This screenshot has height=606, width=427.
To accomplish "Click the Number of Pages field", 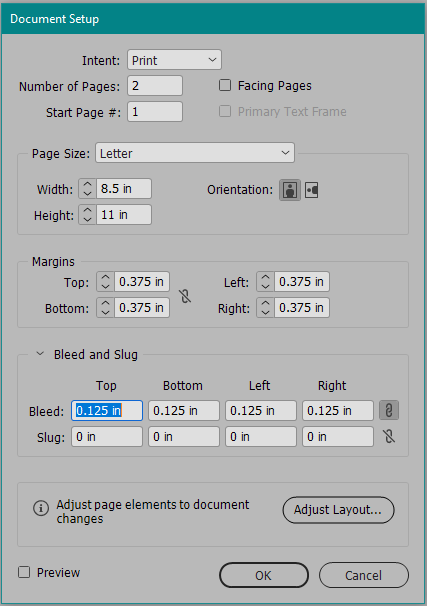I will point(155,85).
